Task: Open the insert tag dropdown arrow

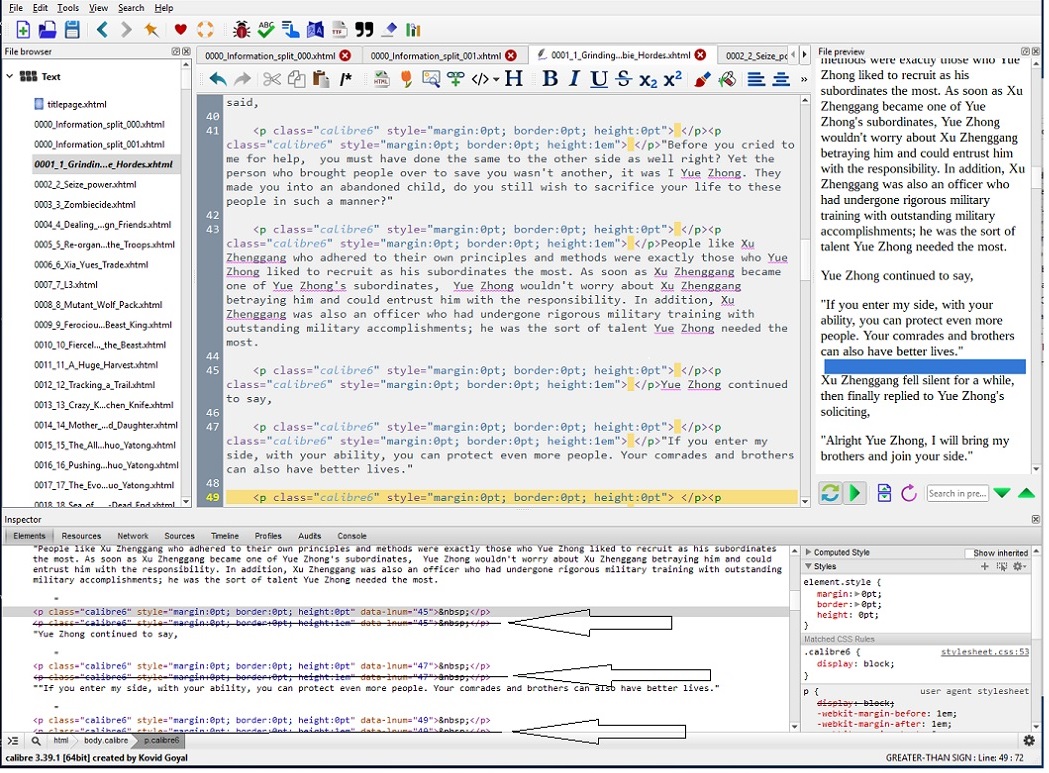Action: pos(496,80)
